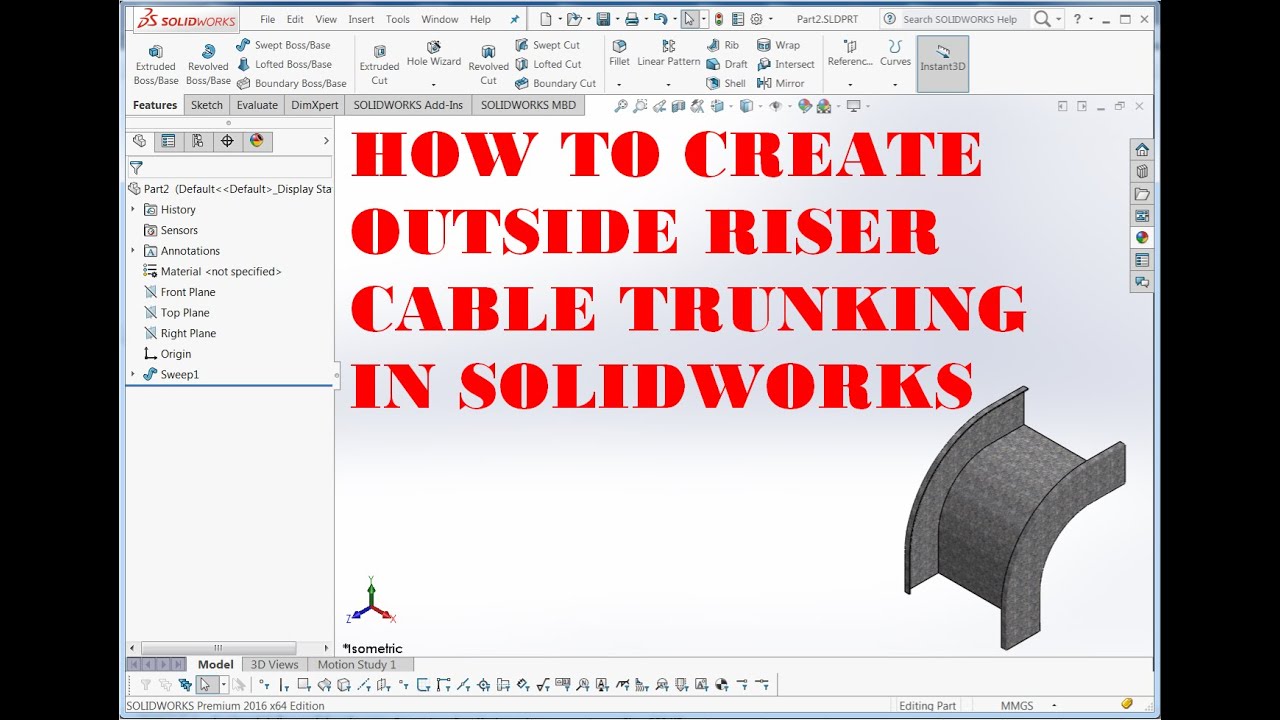Open the Hole Wizard dropdown arrow
The image size is (1280, 720).
coord(434,84)
